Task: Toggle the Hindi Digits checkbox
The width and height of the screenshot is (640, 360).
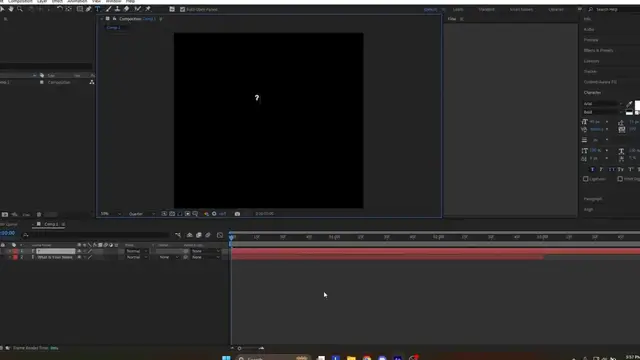Action: click(620, 179)
